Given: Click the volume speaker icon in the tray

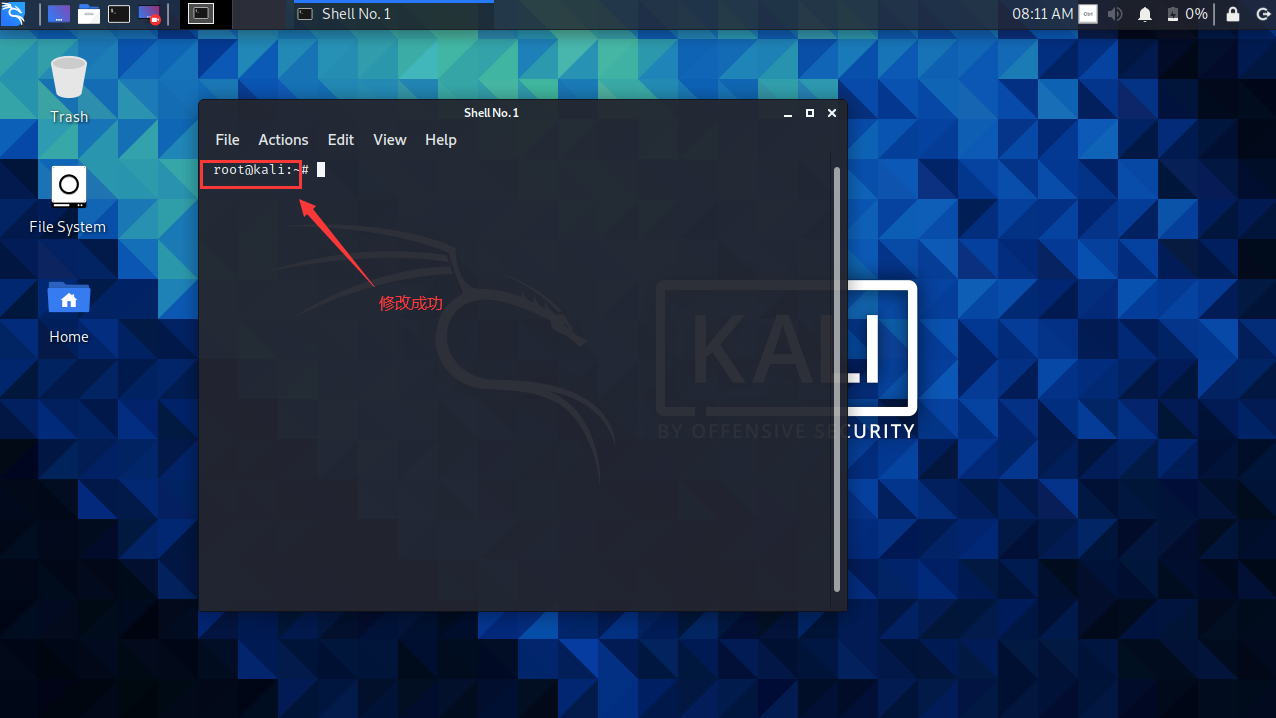Looking at the screenshot, I should (1113, 14).
